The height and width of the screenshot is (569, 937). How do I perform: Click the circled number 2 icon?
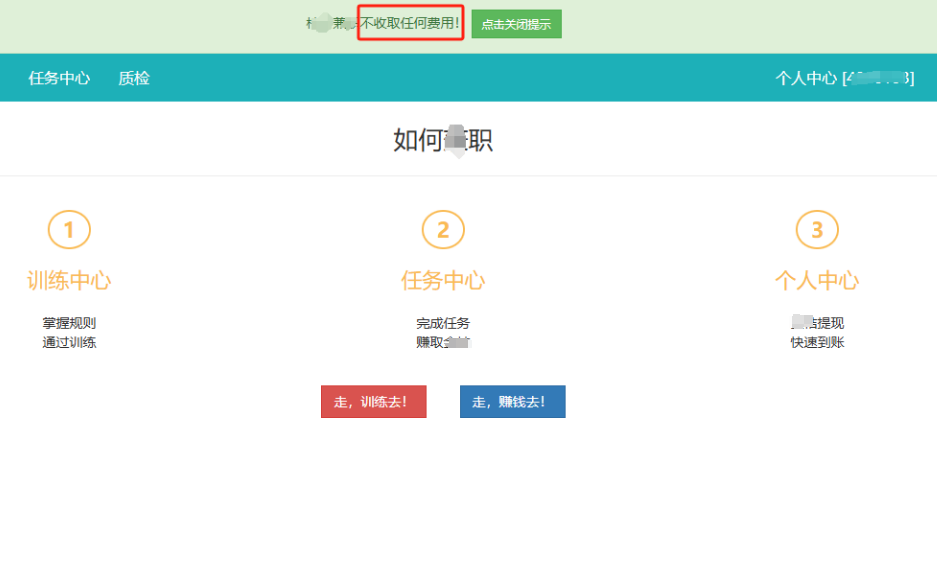click(x=443, y=230)
